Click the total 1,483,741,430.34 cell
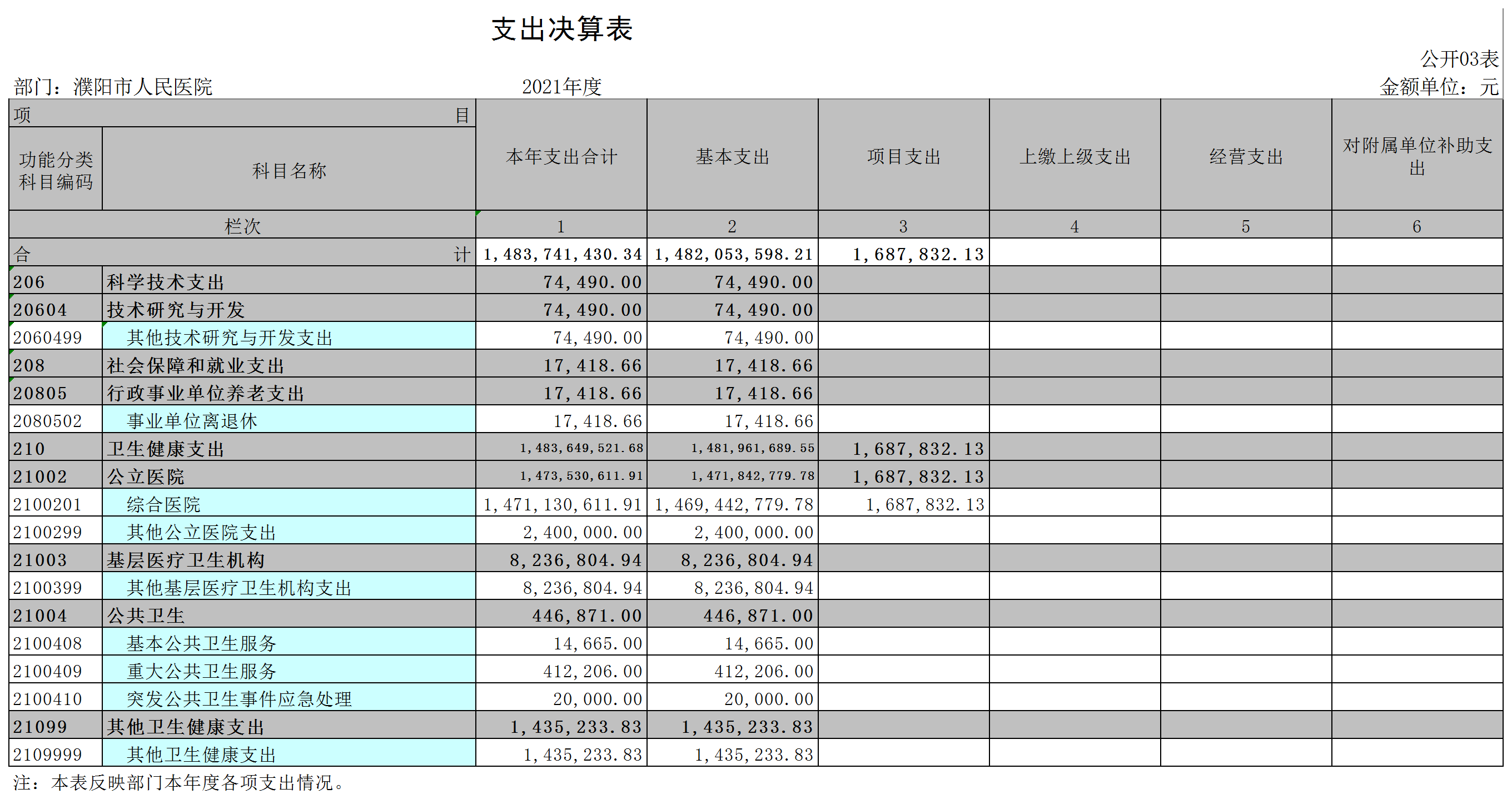The height and width of the screenshot is (799, 1512). [x=561, y=254]
